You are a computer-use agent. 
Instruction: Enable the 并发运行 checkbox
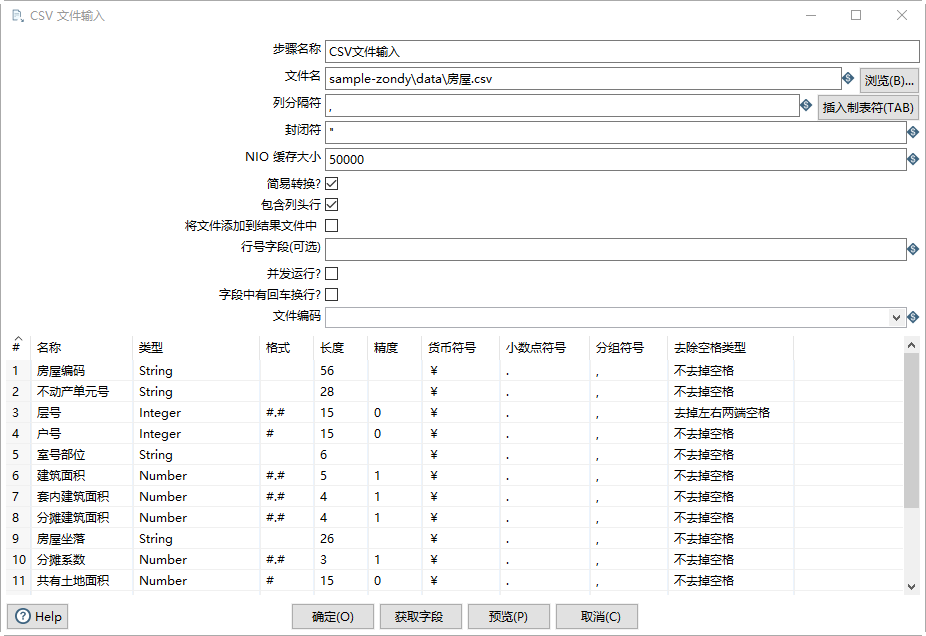click(332, 273)
